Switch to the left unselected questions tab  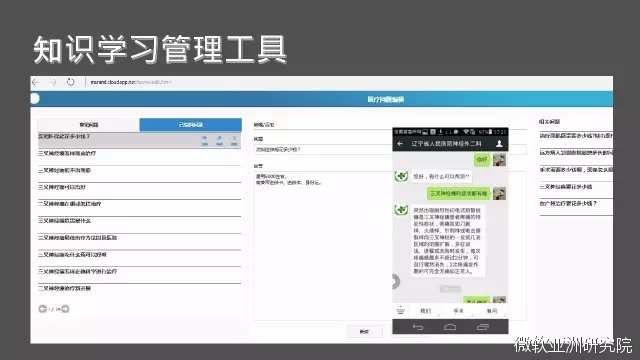(89, 125)
